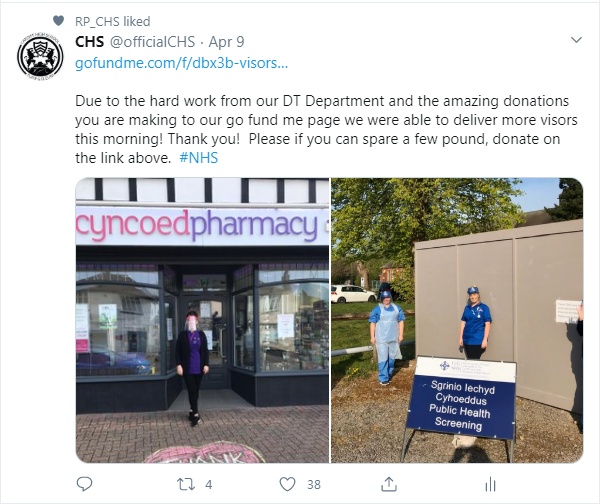Screen dimensions: 615x504
Task: Open the share tweet icon
Action: pos(389,484)
